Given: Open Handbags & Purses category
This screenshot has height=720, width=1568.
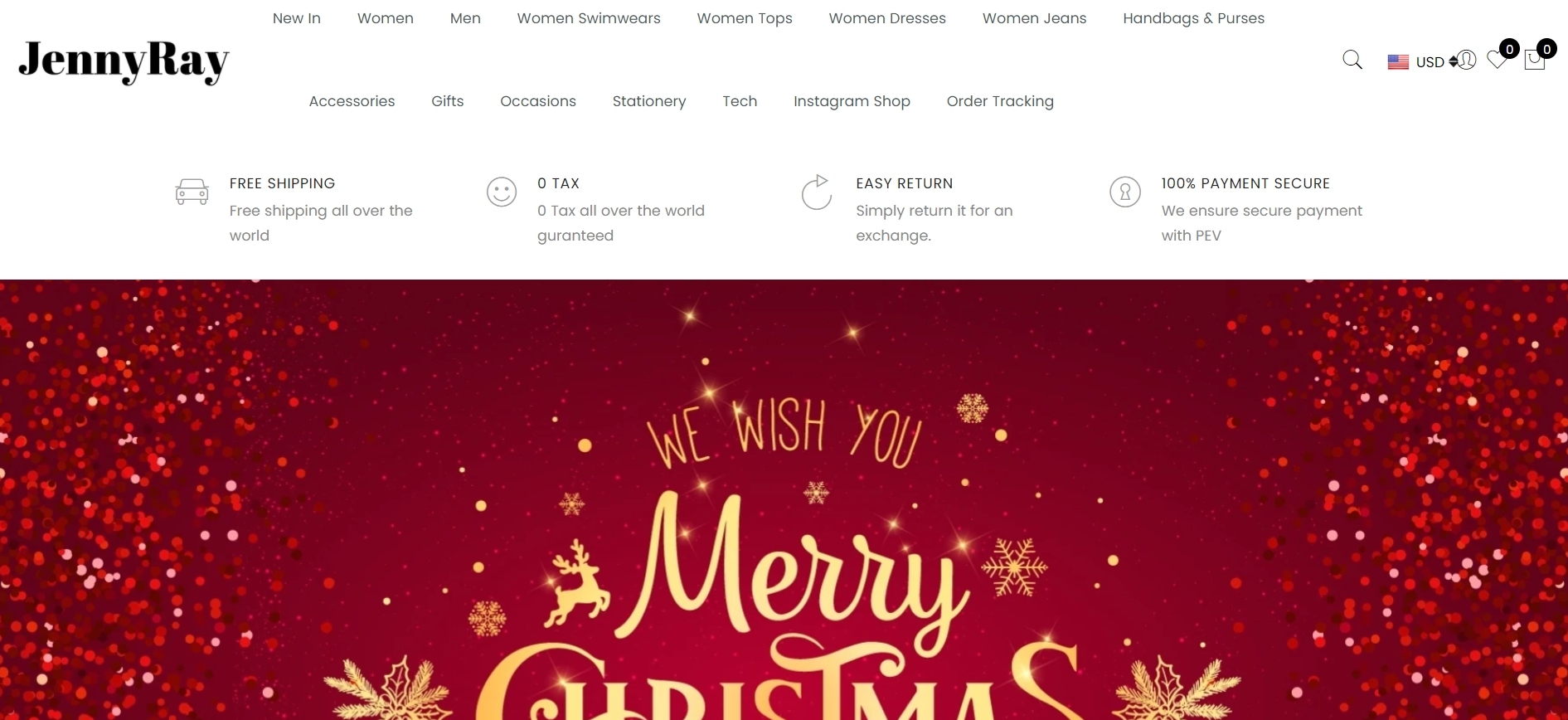Looking at the screenshot, I should pyautogui.click(x=1193, y=18).
